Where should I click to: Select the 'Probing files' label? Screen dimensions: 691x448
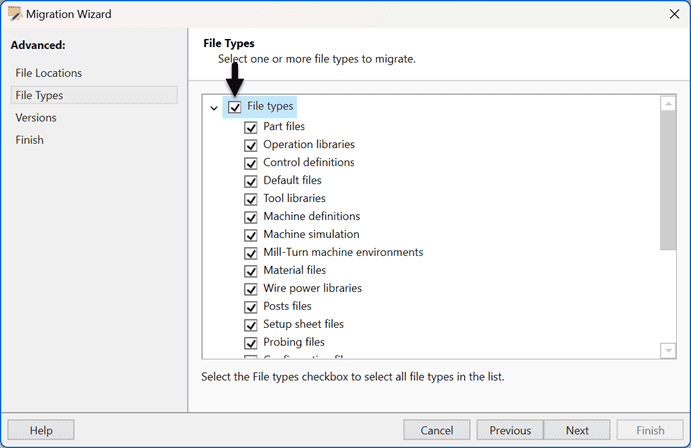tap(294, 342)
